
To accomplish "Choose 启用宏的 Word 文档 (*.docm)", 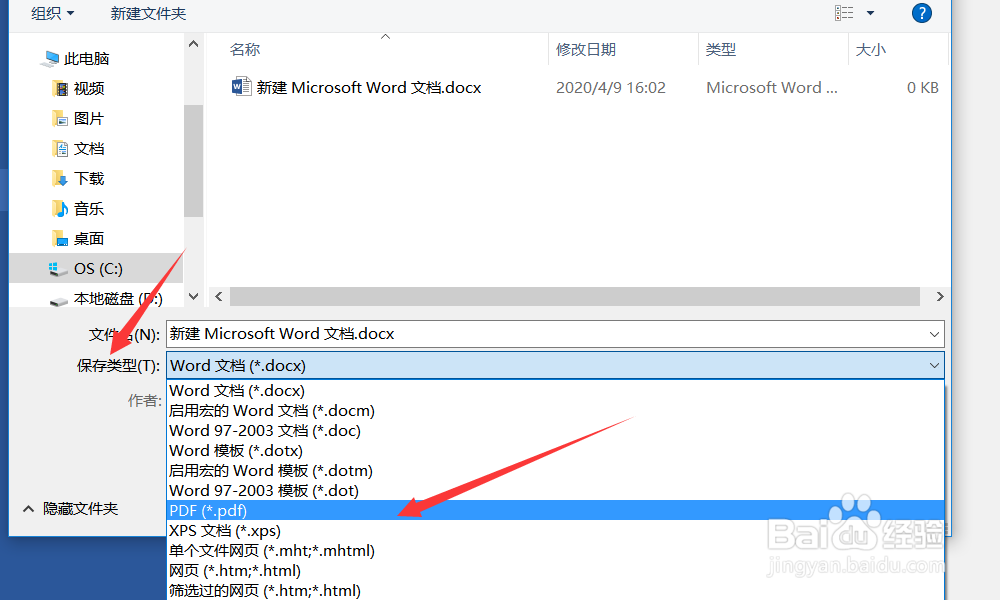I will (555, 411).
